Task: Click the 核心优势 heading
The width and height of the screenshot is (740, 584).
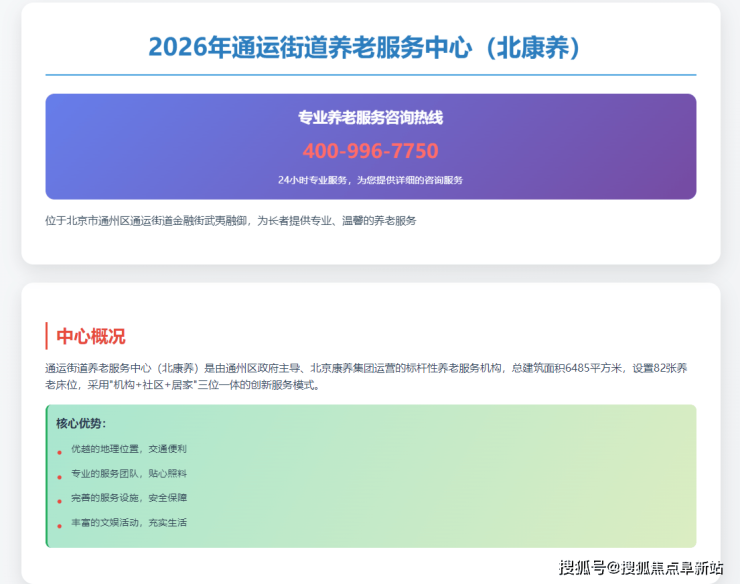Action: coord(82,423)
